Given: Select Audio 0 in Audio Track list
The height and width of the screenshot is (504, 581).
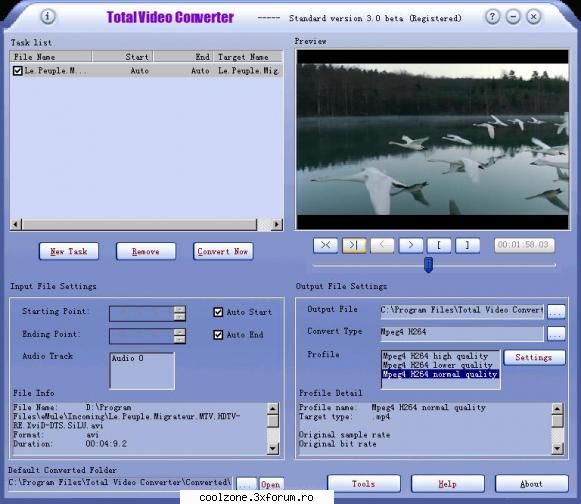Looking at the screenshot, I should click(x=128, y=358).
